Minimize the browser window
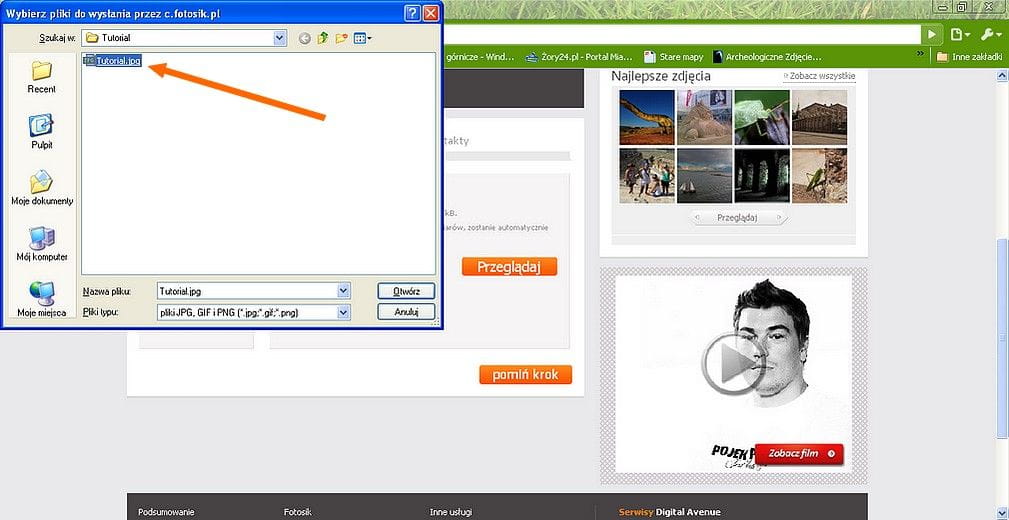 943,8
